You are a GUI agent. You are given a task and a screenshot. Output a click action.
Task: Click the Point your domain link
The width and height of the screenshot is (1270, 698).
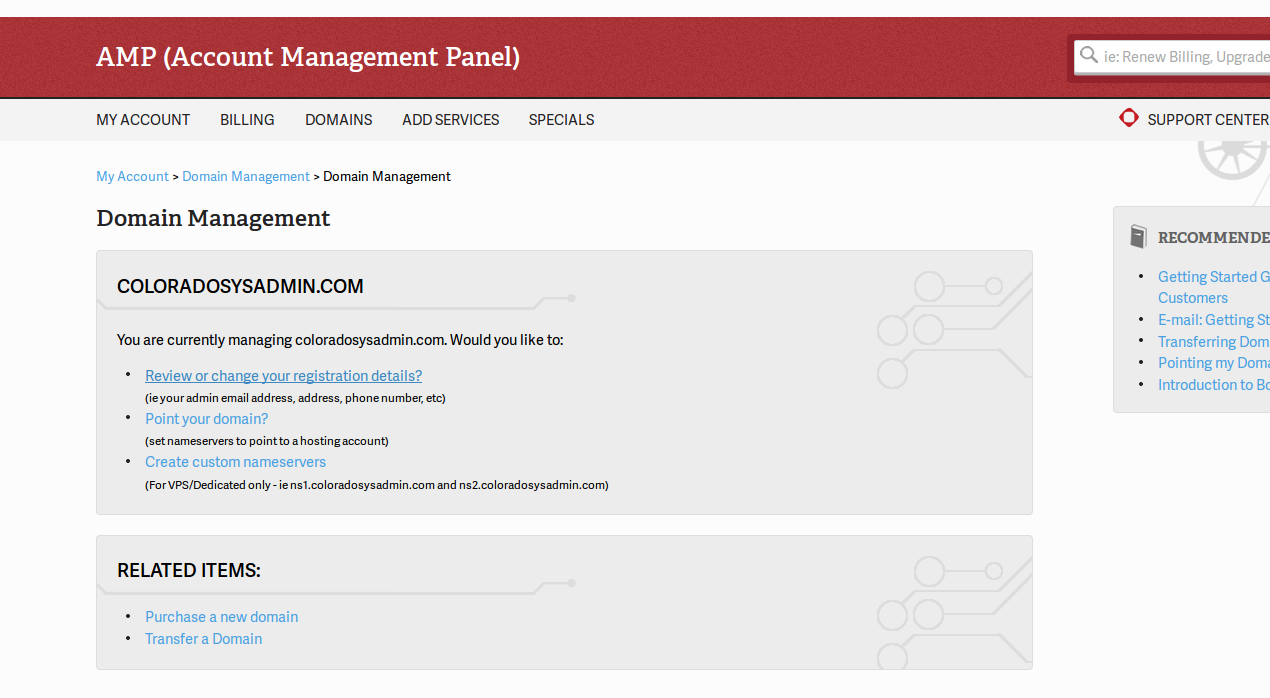tap(206, 419)
